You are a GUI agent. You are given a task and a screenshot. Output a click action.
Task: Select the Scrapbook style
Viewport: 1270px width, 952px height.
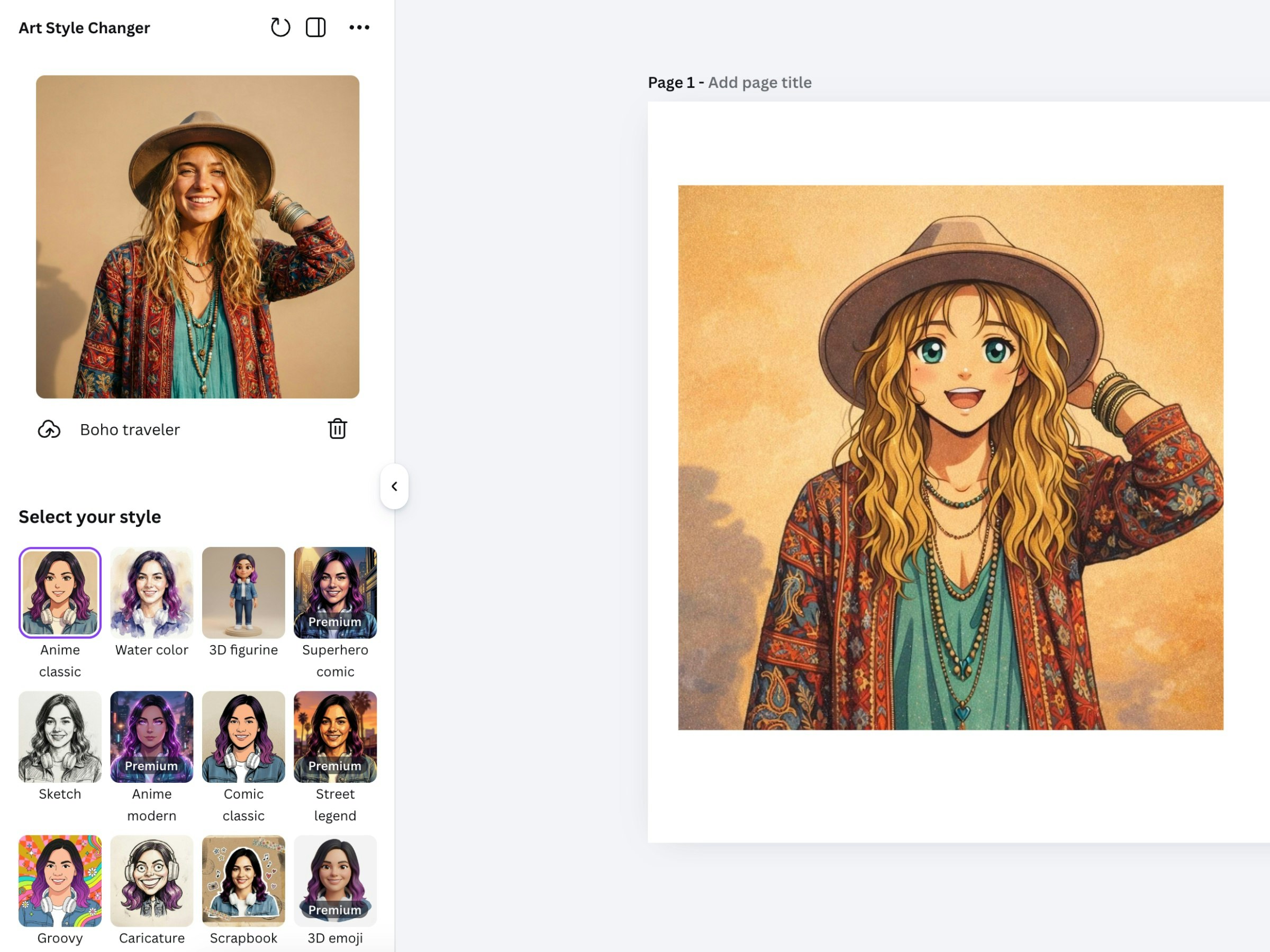(x=243, y=881)
